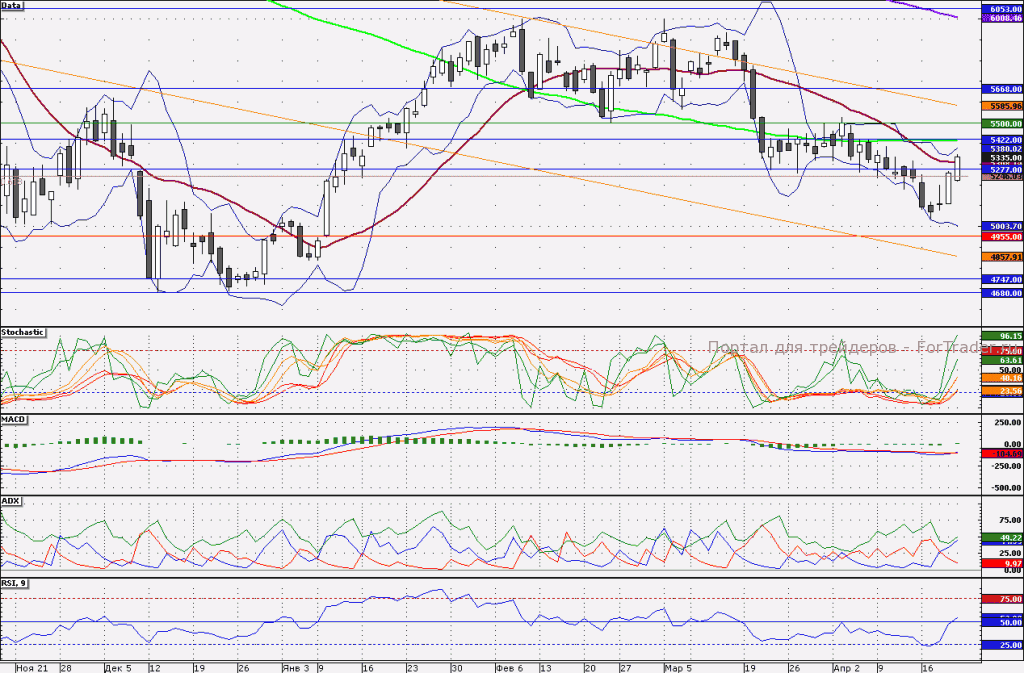Click the red 75.00 RSI level tag
Screen dimensions: 1024x673
click(1002, 599)
